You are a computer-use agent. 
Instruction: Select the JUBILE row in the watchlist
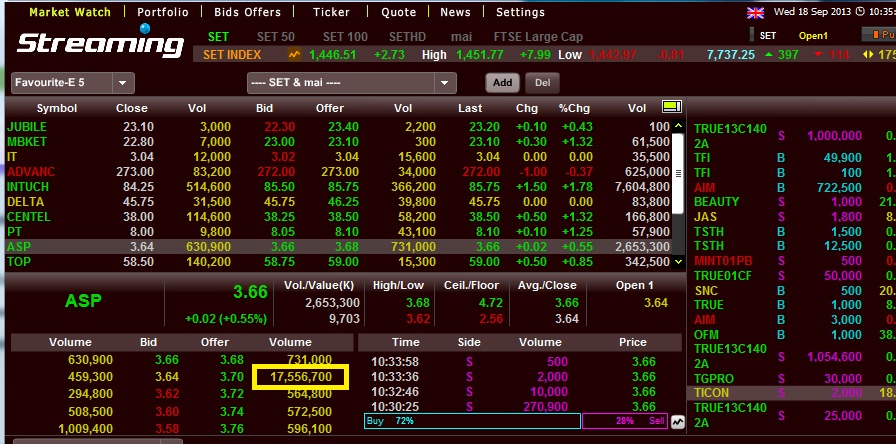click(x=338, y=127)
